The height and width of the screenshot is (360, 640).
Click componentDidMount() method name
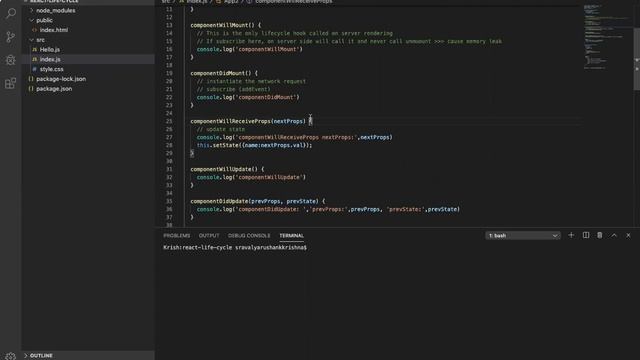(220, 73)
